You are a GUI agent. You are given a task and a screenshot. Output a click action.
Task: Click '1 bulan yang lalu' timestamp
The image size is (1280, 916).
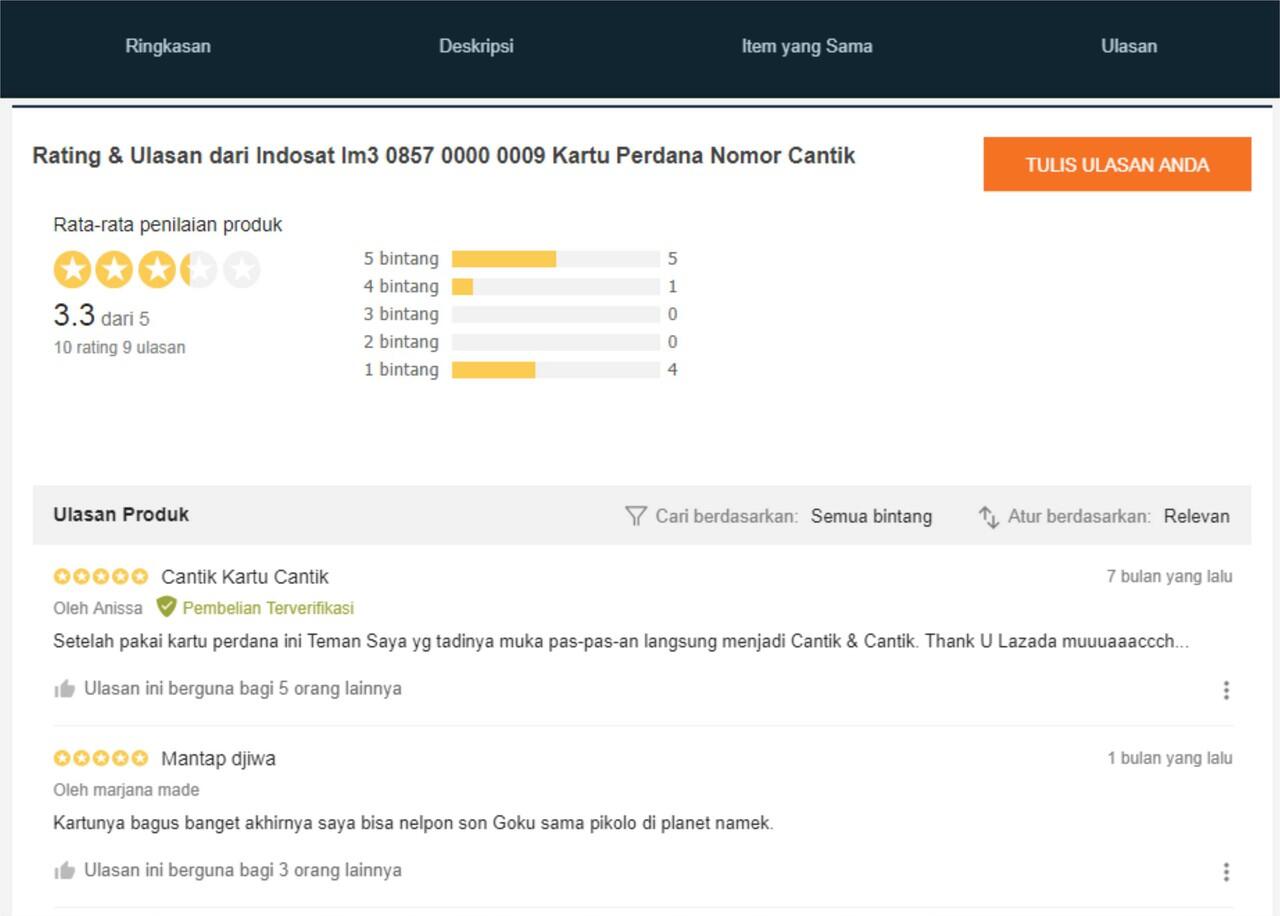[x=1169, y=758]
